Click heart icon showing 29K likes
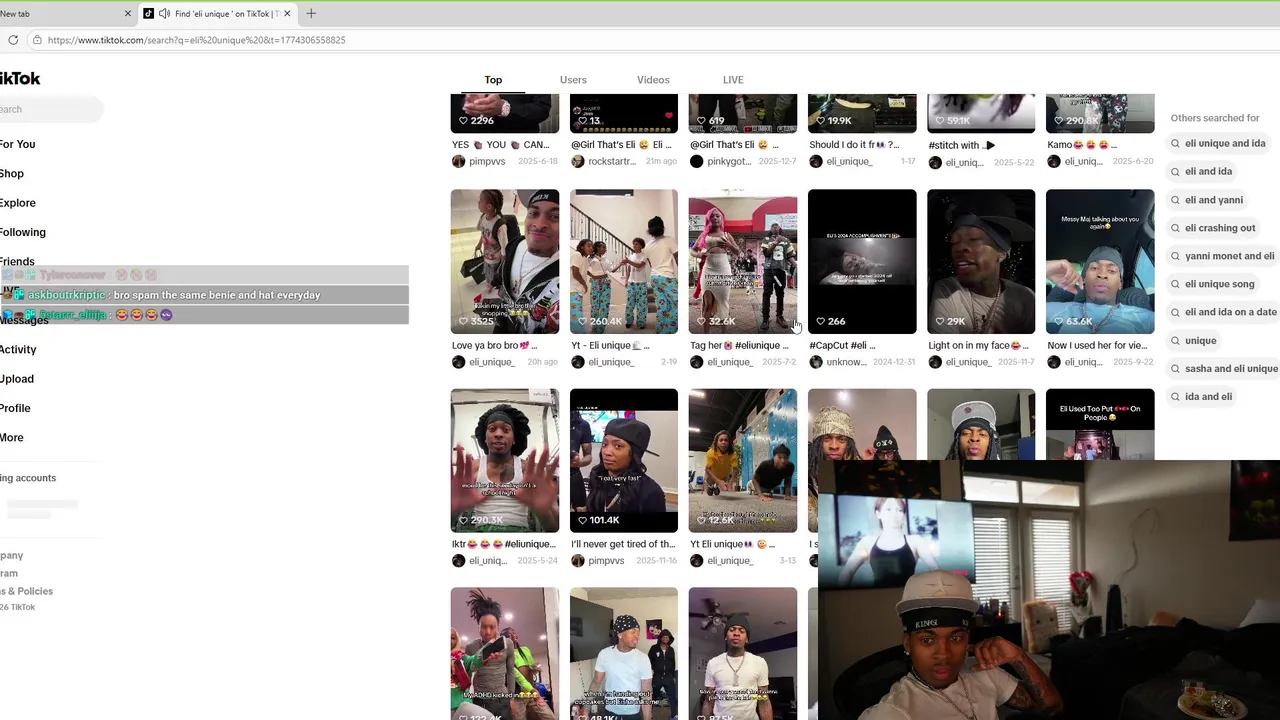This screenshot has height=720, width=1280. point(939,321)
